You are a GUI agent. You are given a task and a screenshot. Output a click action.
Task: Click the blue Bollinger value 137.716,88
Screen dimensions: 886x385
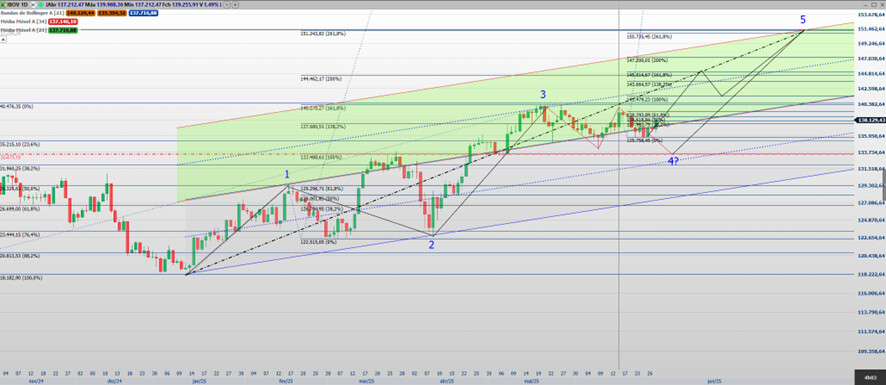point(144,13)
